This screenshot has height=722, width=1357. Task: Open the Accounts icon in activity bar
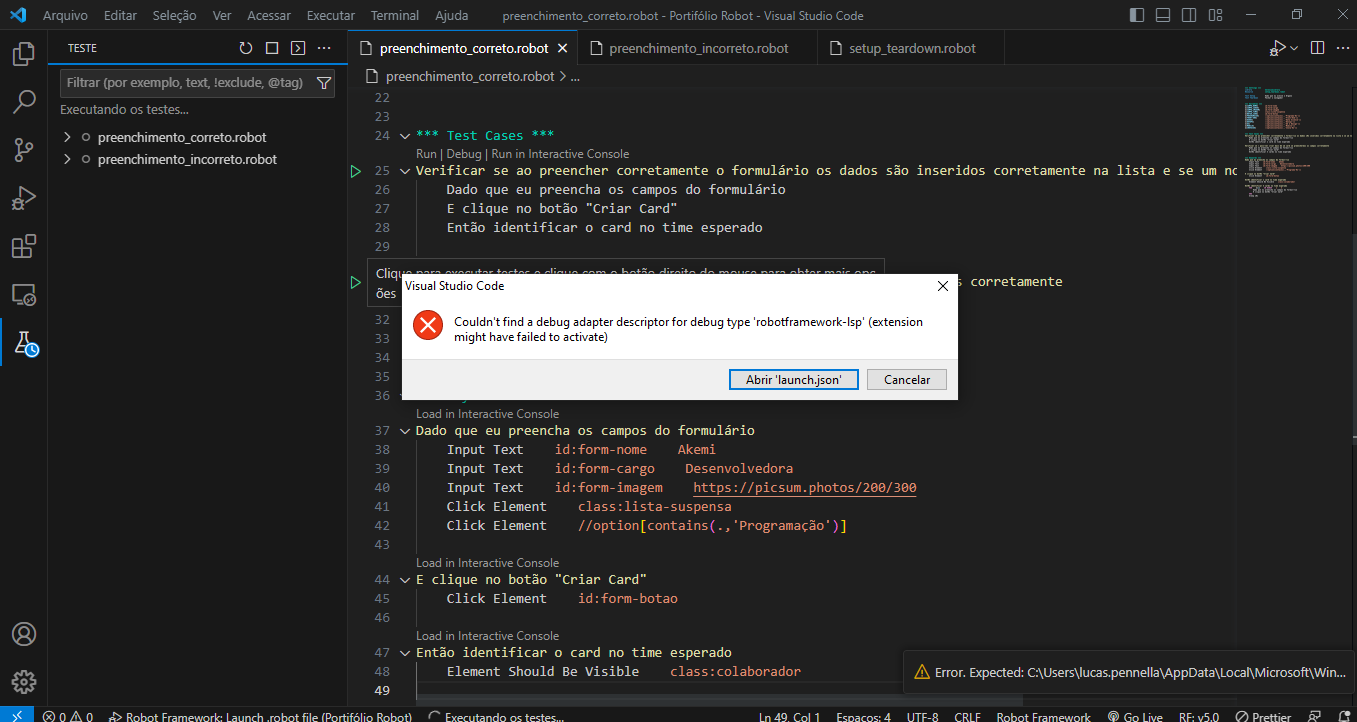24,634
